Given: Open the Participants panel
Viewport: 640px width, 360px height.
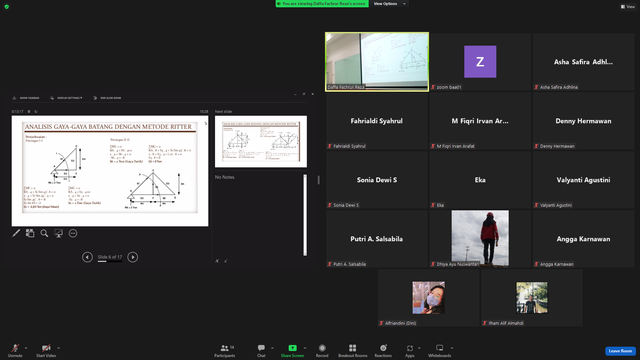Looking at the screenshot, I should pyautogui.click(x=224, y=350).
